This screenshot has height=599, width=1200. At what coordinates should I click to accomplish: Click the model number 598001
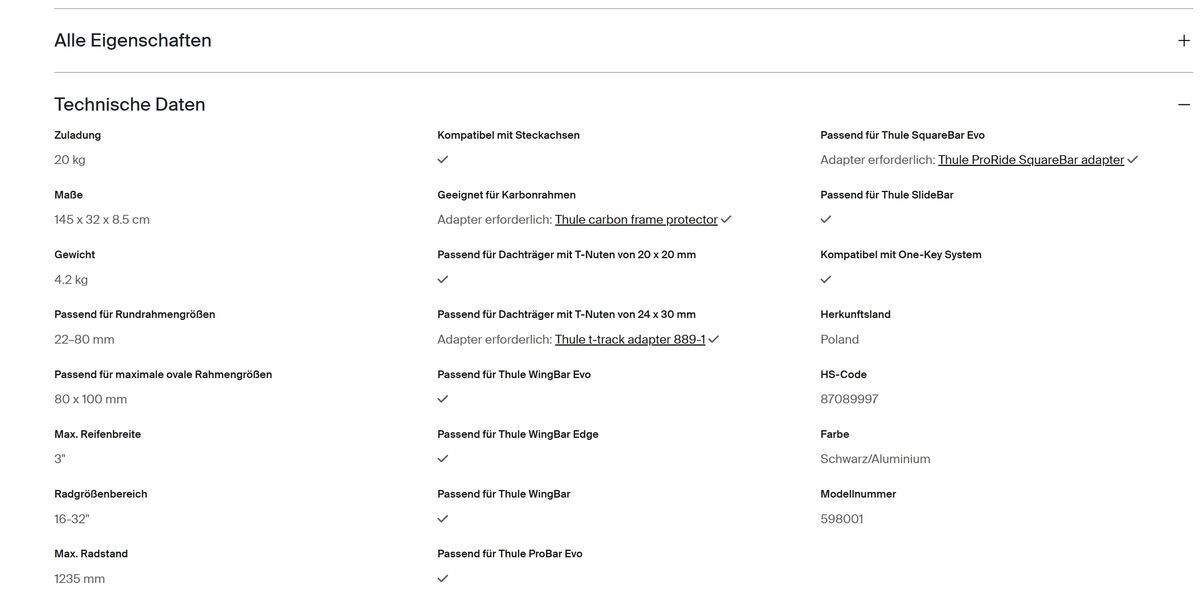pyautogui.click(x=842, y=519)
